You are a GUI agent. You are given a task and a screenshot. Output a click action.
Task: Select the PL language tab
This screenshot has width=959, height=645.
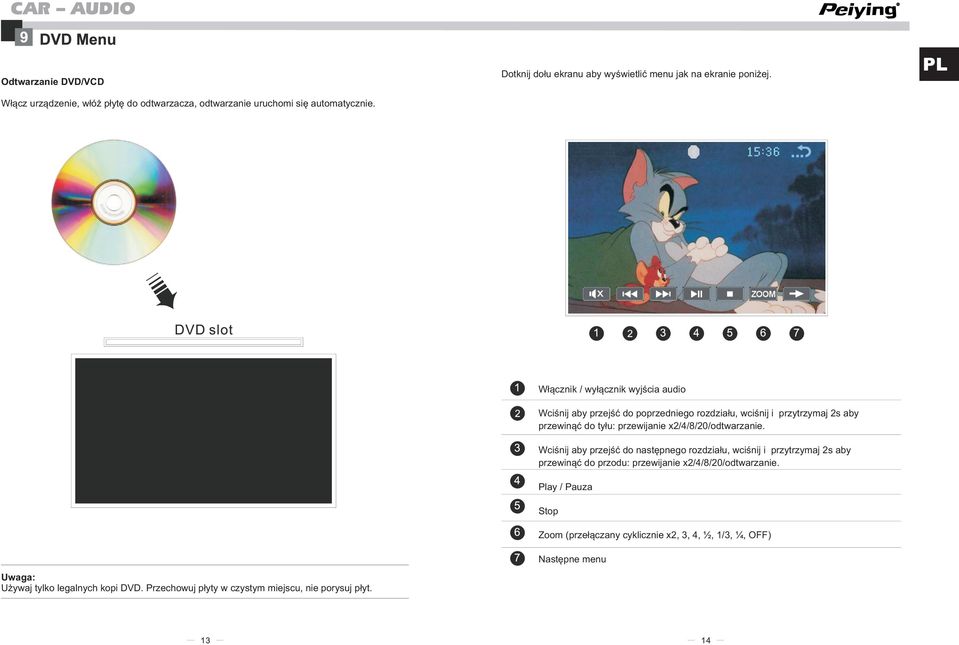[938, 64]
